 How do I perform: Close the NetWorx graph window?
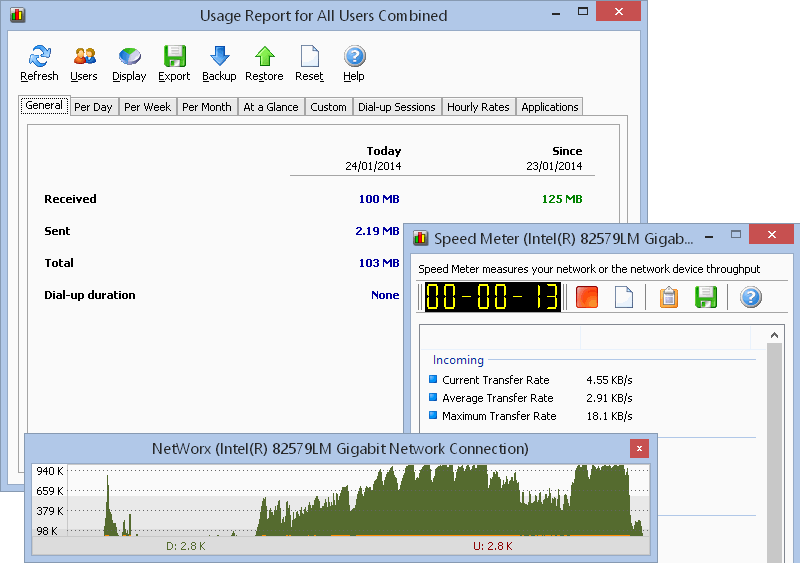(639, 449)
